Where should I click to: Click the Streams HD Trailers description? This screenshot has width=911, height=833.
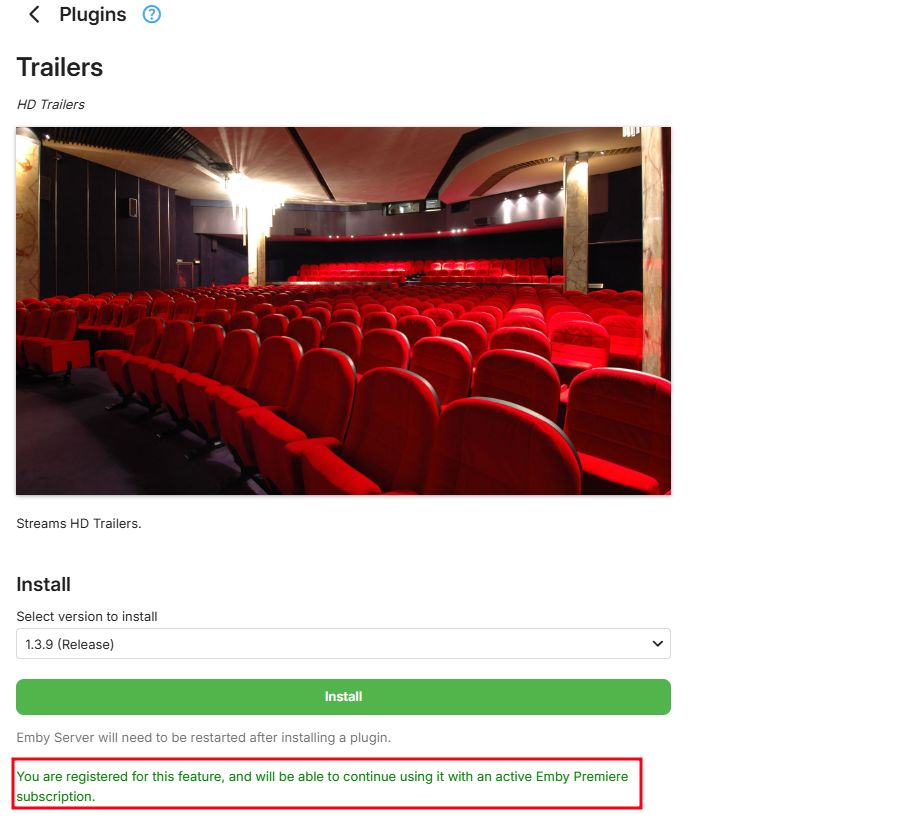79,523
